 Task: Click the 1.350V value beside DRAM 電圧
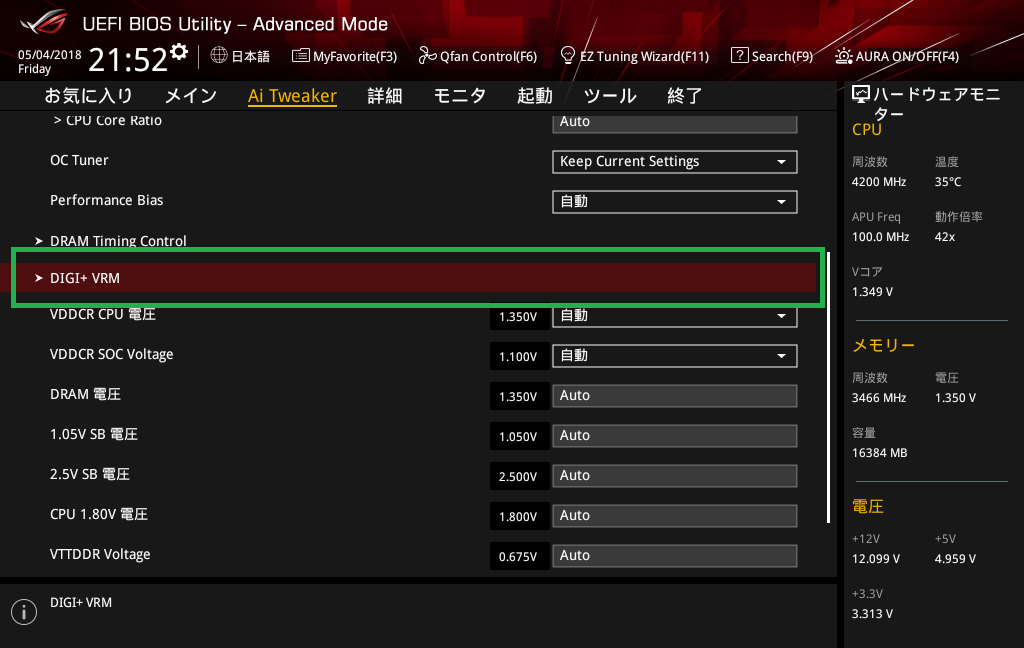click(x=519, y=397)
